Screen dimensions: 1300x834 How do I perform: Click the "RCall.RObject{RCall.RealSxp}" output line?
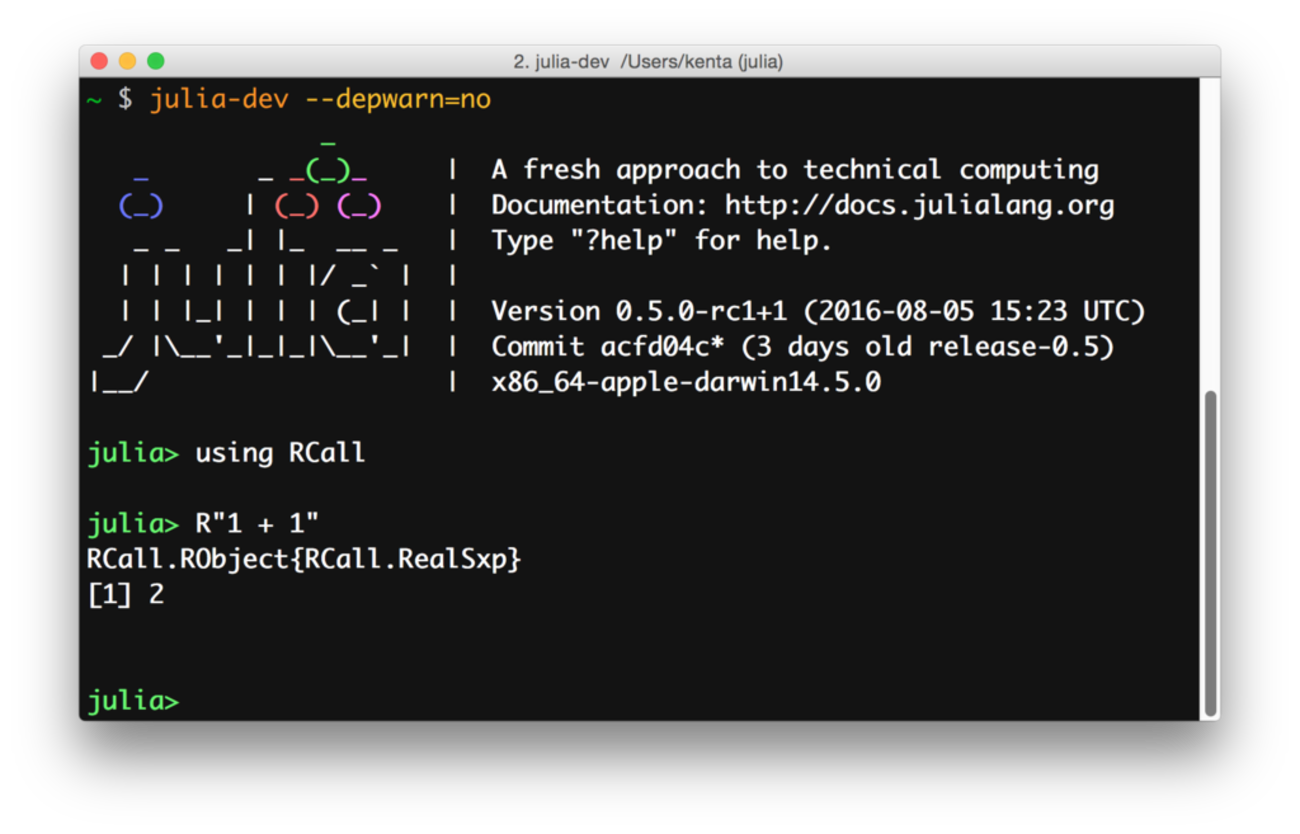[x=304, y=559]
